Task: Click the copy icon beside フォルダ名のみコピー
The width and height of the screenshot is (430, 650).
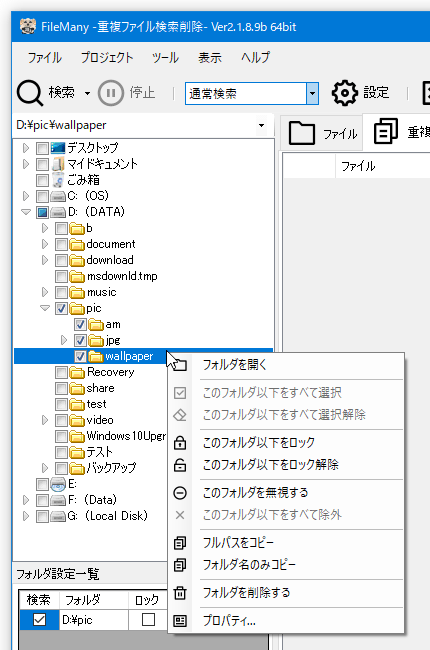Action: (x=180, y=565)
